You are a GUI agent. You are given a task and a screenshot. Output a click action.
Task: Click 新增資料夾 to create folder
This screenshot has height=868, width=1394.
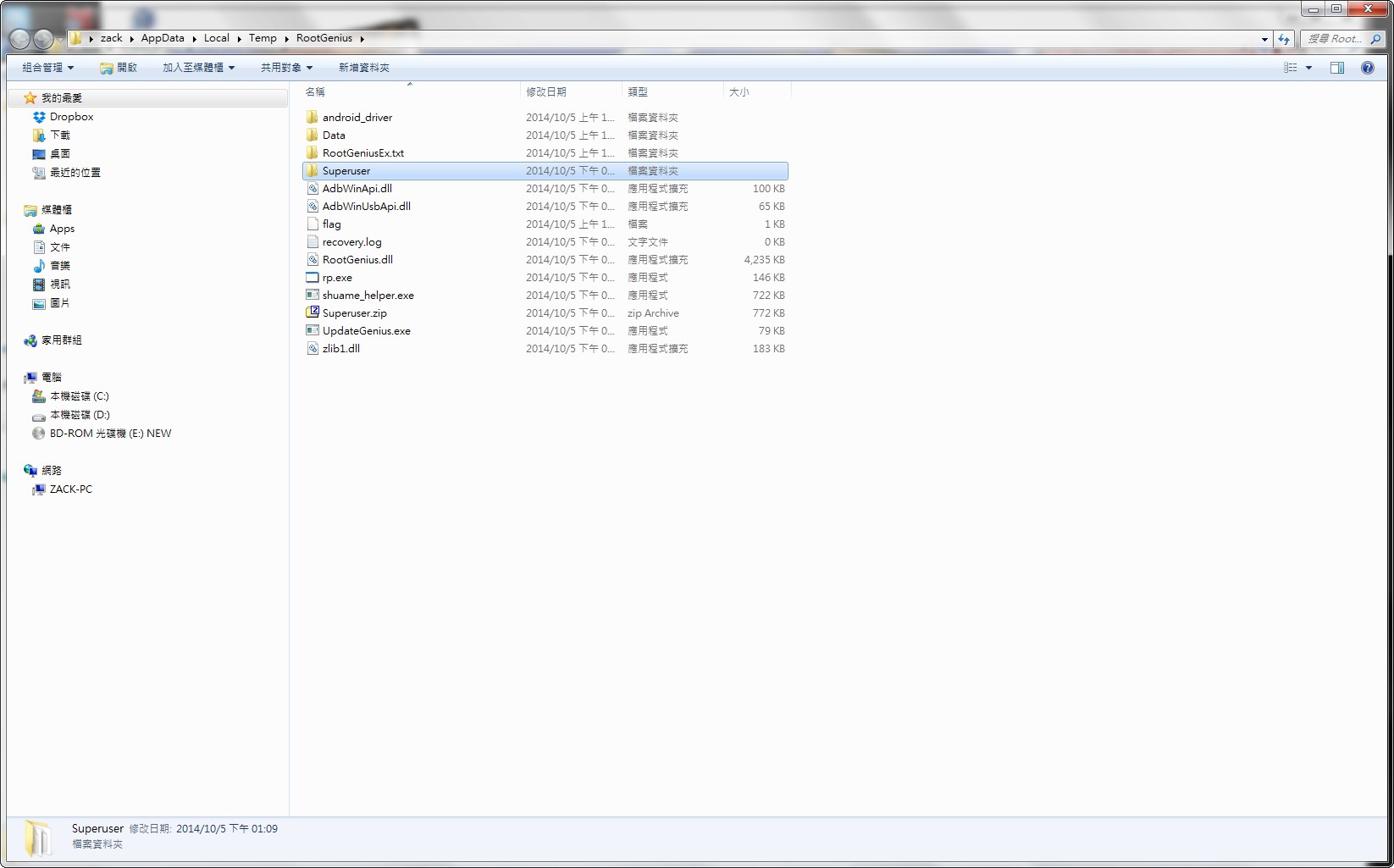tap(364, 68)
